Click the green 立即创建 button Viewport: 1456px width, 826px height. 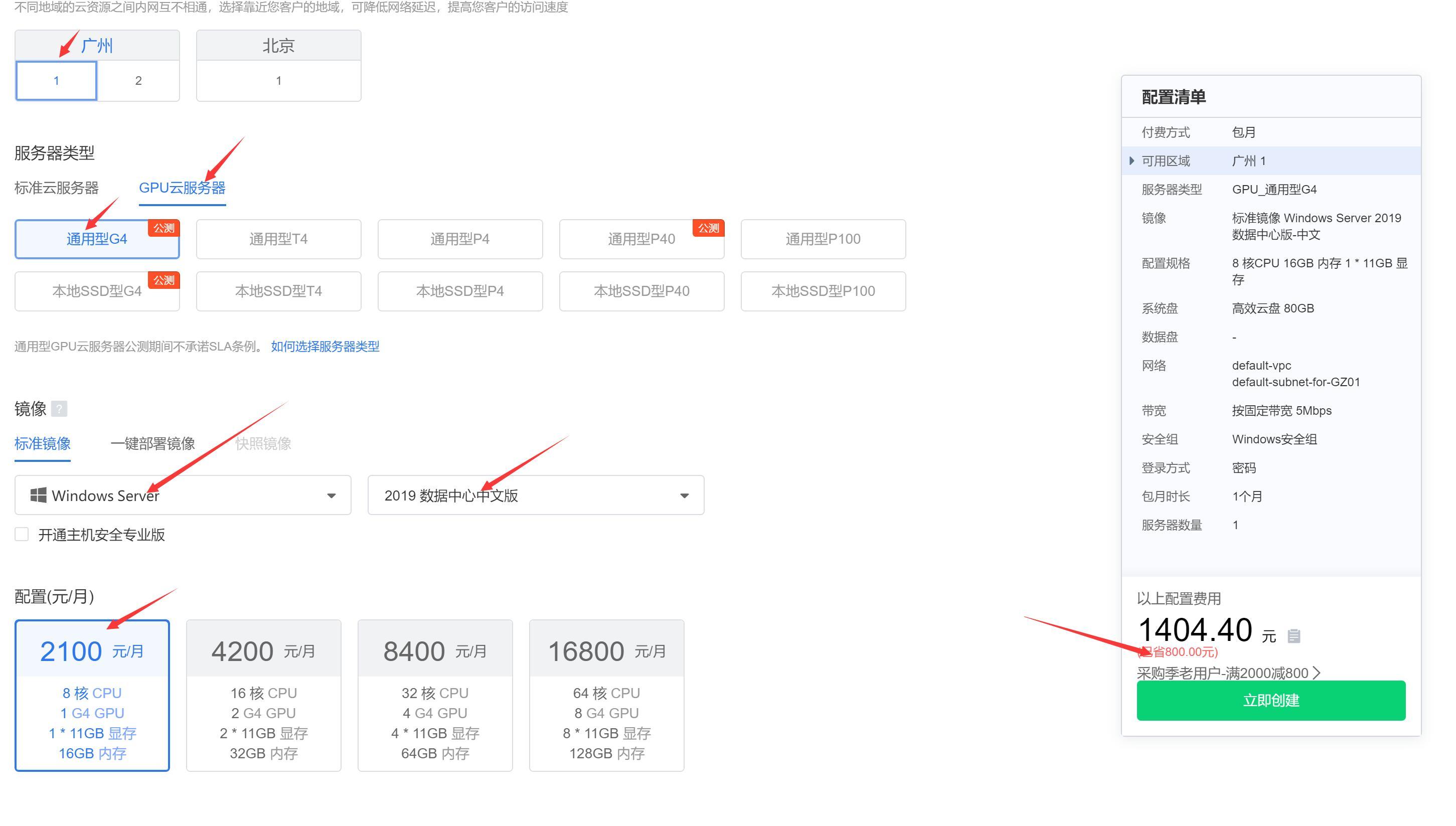(x=1270, y=701)
